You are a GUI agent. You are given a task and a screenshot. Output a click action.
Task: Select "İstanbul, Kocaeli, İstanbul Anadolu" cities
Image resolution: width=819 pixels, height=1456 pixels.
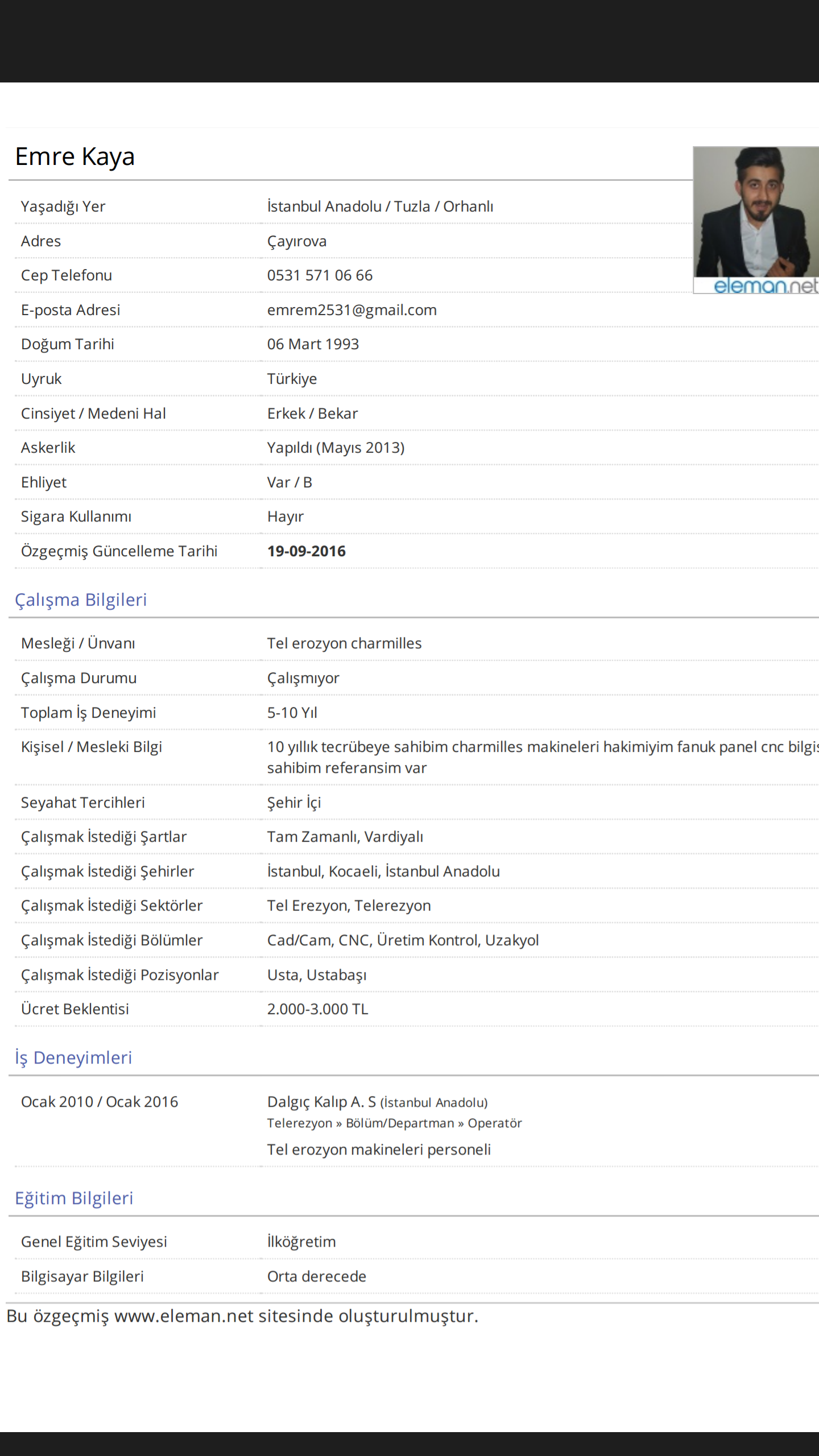[383, 871]
